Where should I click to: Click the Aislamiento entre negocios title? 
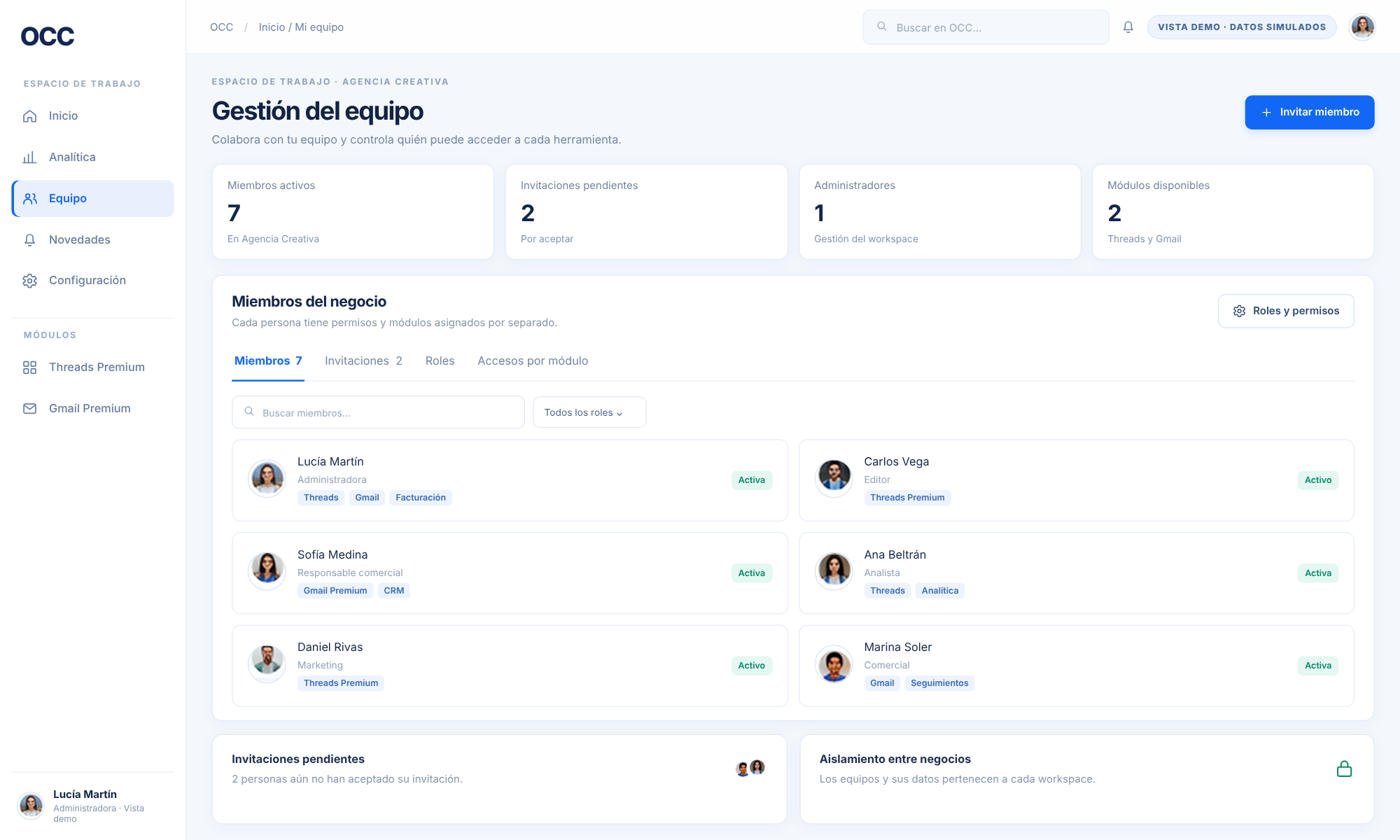[895, 759]
